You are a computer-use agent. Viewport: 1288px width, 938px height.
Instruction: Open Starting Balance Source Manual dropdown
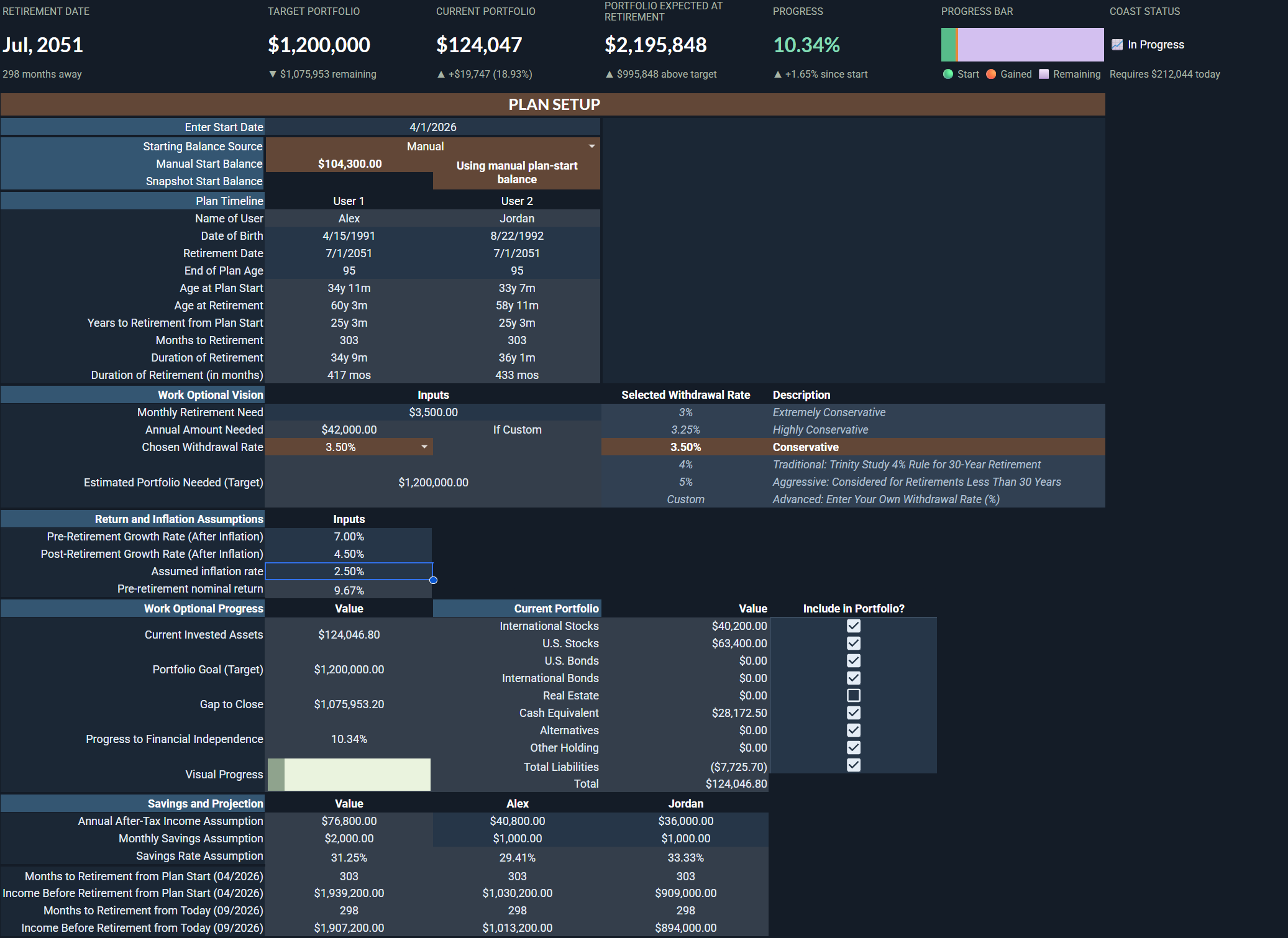[x=591, y=146]
